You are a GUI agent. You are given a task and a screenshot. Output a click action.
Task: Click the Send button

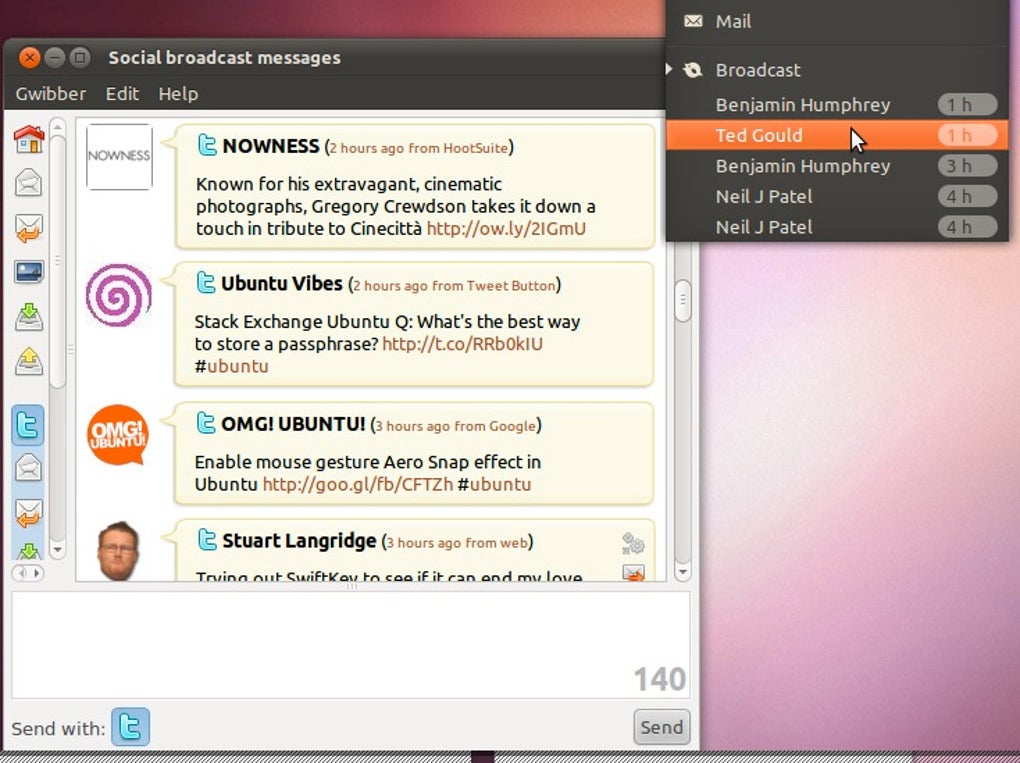pos(662,727)
